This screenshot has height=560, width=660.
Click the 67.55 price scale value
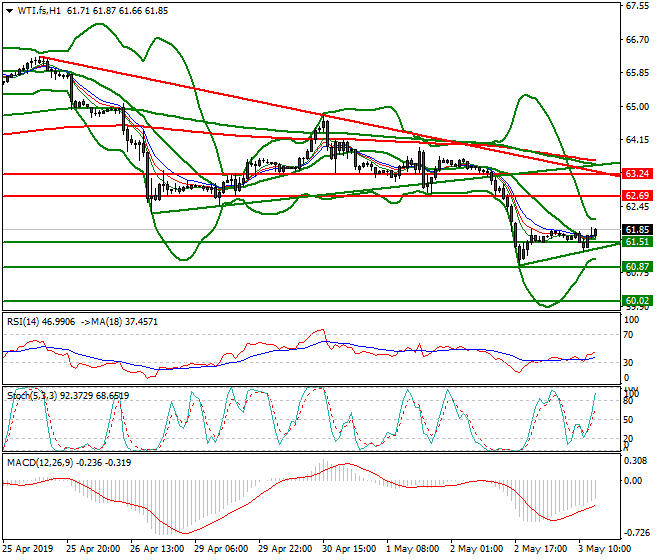pyautogui.click(x=637, y=6)
